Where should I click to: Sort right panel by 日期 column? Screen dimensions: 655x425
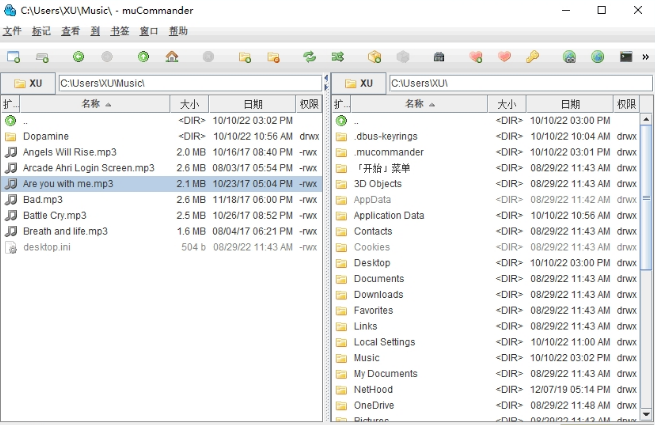[x=570, y=104]
